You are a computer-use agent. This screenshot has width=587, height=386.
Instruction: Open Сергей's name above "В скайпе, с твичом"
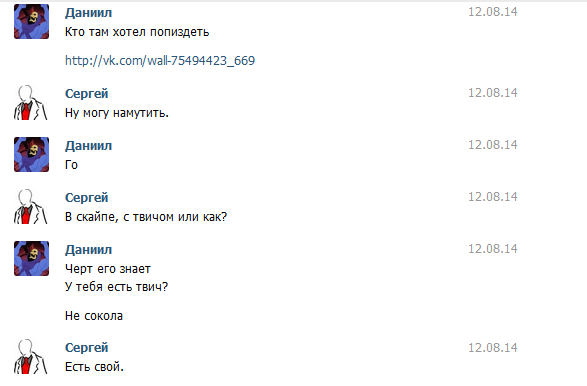86,198
